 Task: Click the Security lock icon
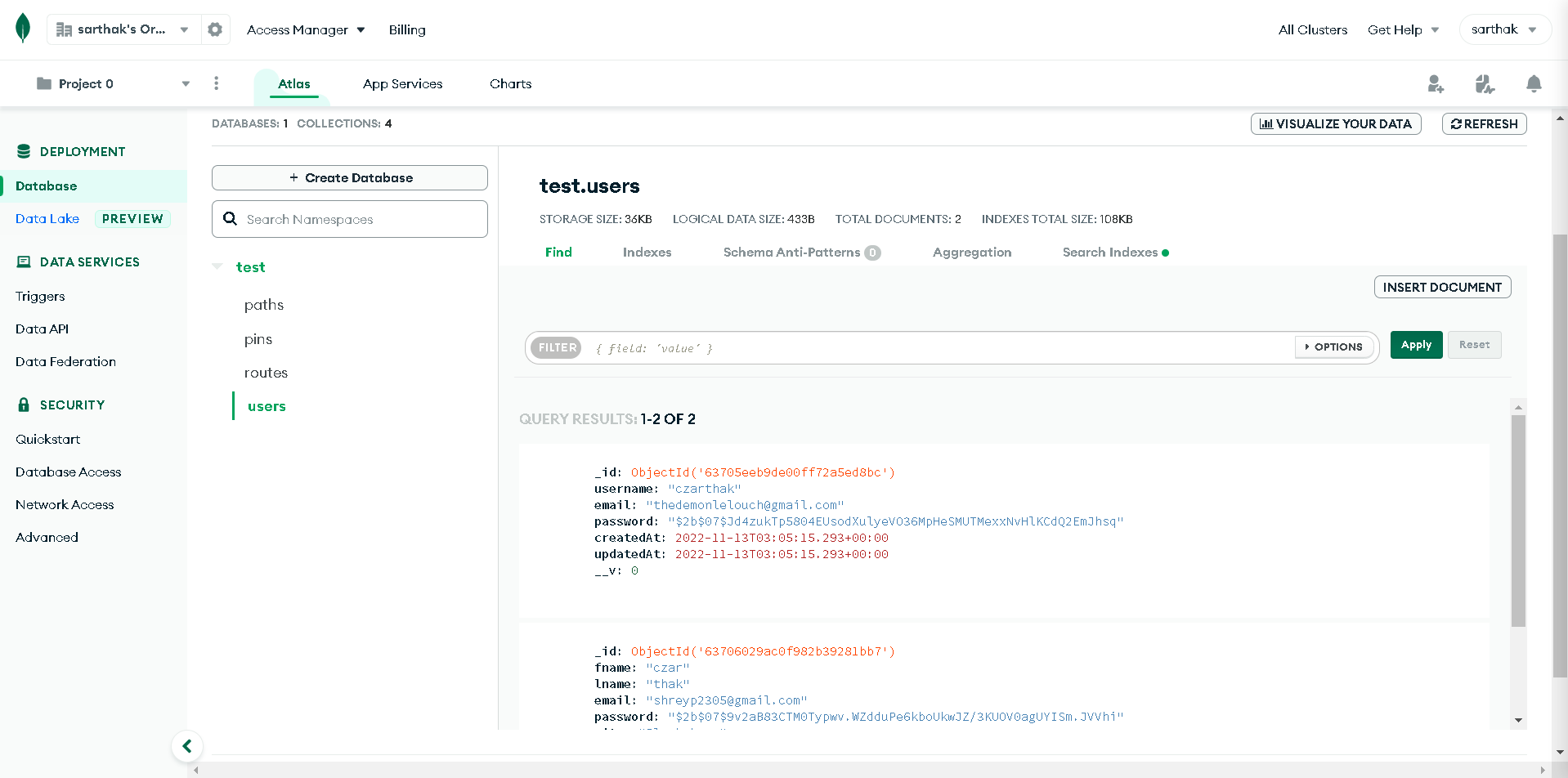point(24,405)
